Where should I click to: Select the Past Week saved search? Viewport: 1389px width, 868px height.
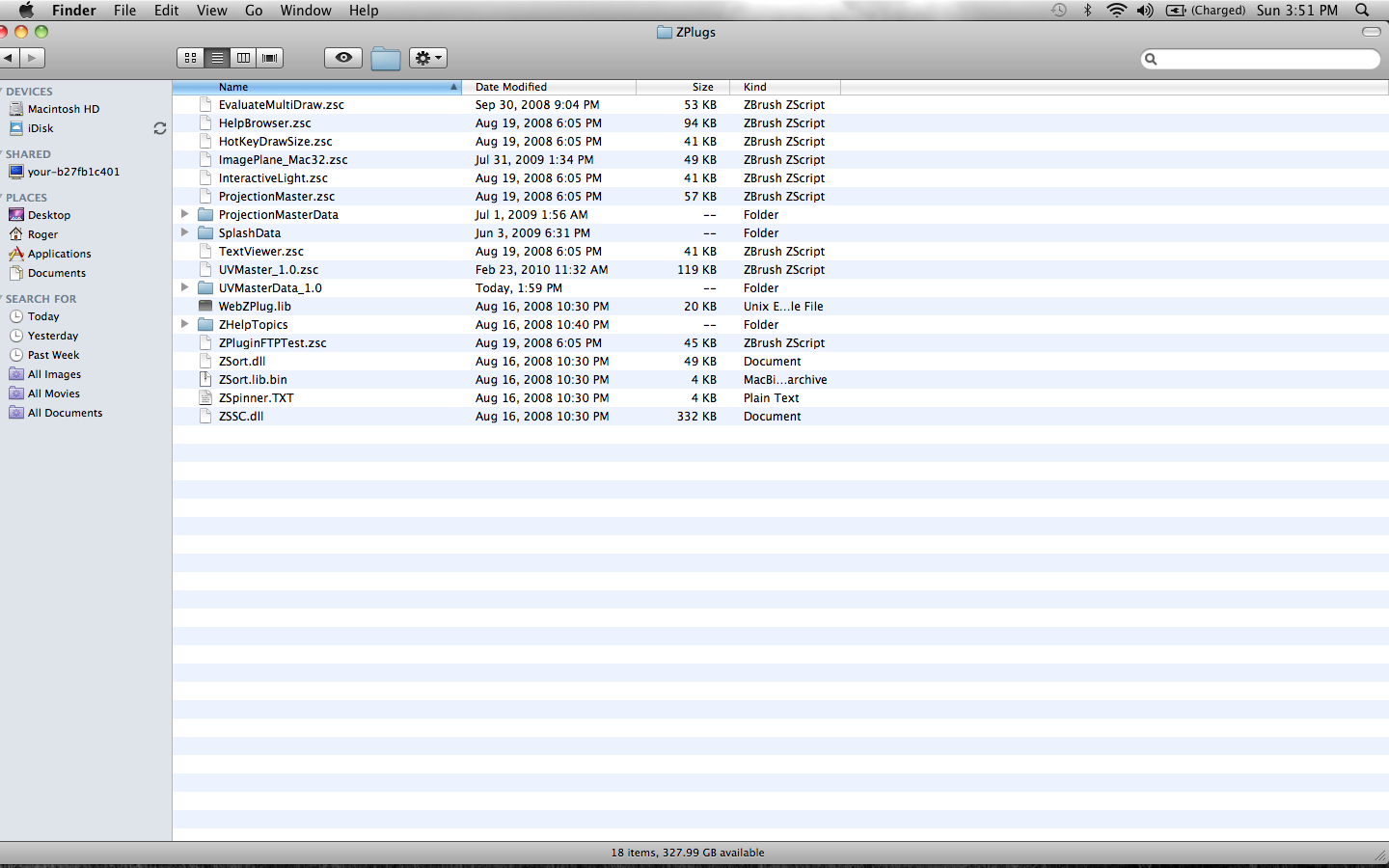pos(53,355)
